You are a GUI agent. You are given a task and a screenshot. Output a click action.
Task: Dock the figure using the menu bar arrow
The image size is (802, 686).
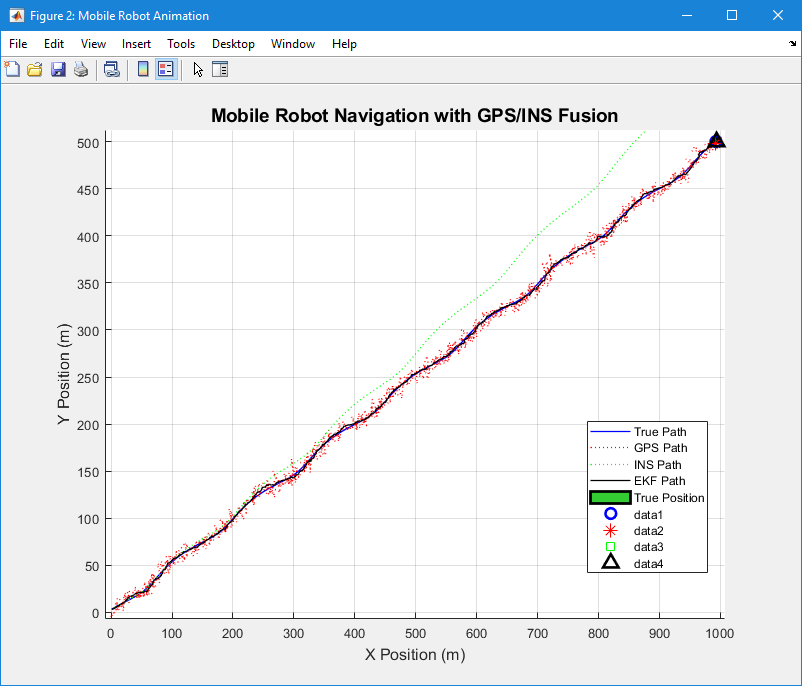(792, 44)
